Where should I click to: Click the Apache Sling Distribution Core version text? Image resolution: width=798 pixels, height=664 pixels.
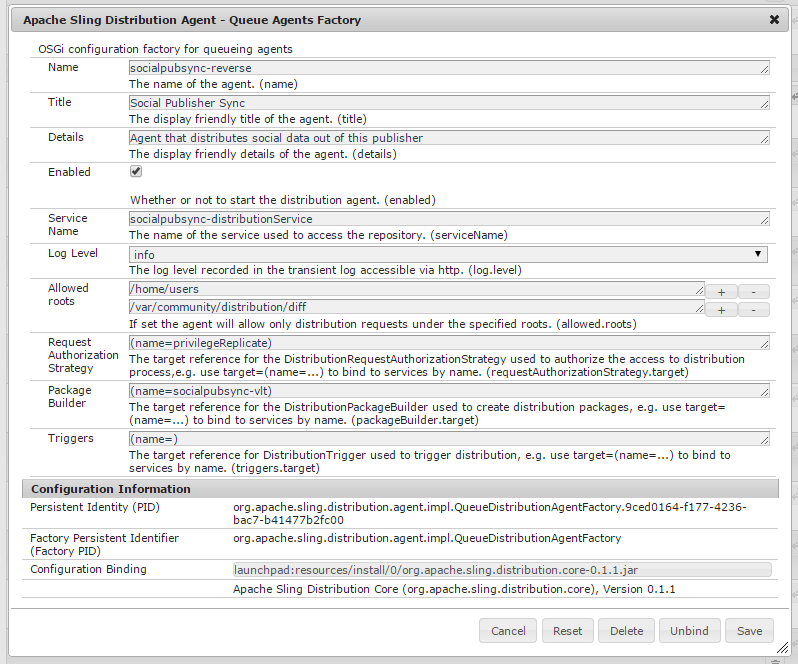pyautogui.click(x=454, y=589)
